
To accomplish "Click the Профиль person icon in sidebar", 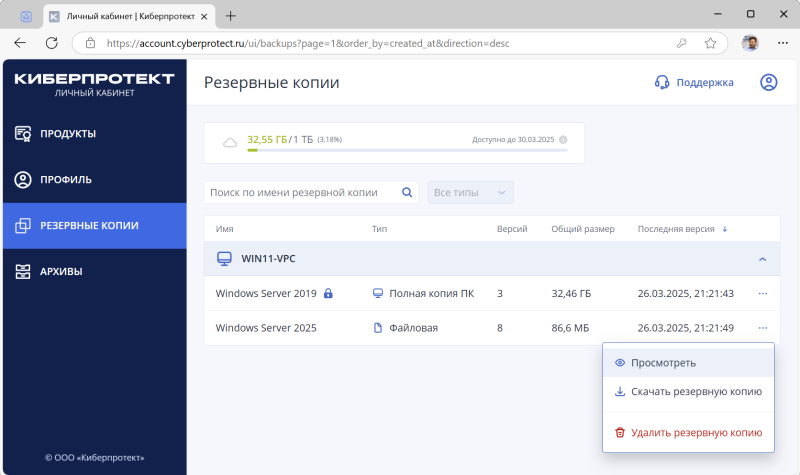I will pyautogui.click(x=23, y=180).
